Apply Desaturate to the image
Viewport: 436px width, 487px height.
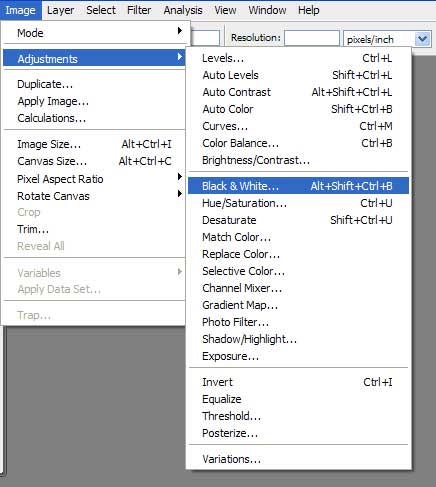point(298,220)
